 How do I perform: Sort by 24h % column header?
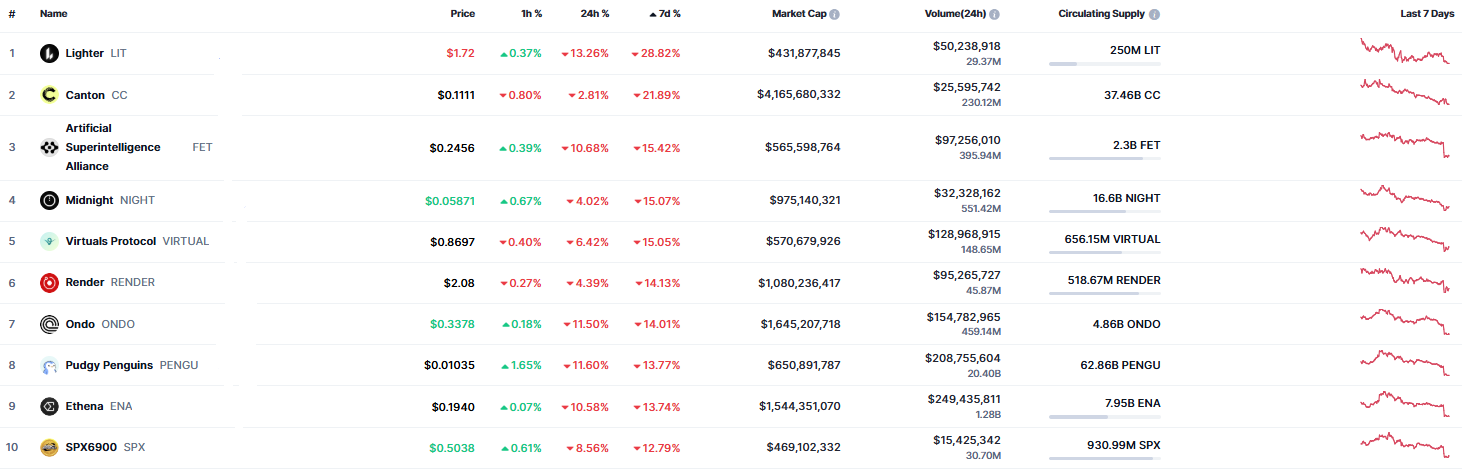(596, 14)
